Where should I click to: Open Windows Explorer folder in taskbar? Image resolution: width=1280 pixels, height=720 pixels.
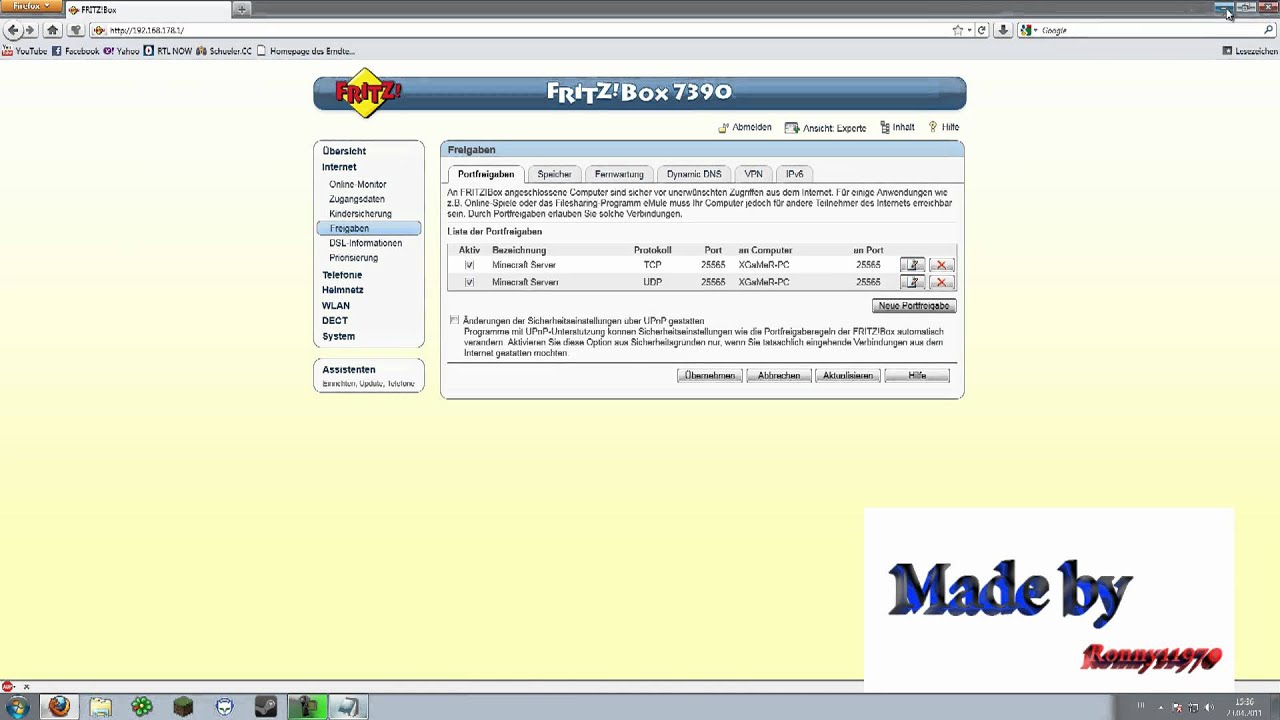(x=100, y=707)
